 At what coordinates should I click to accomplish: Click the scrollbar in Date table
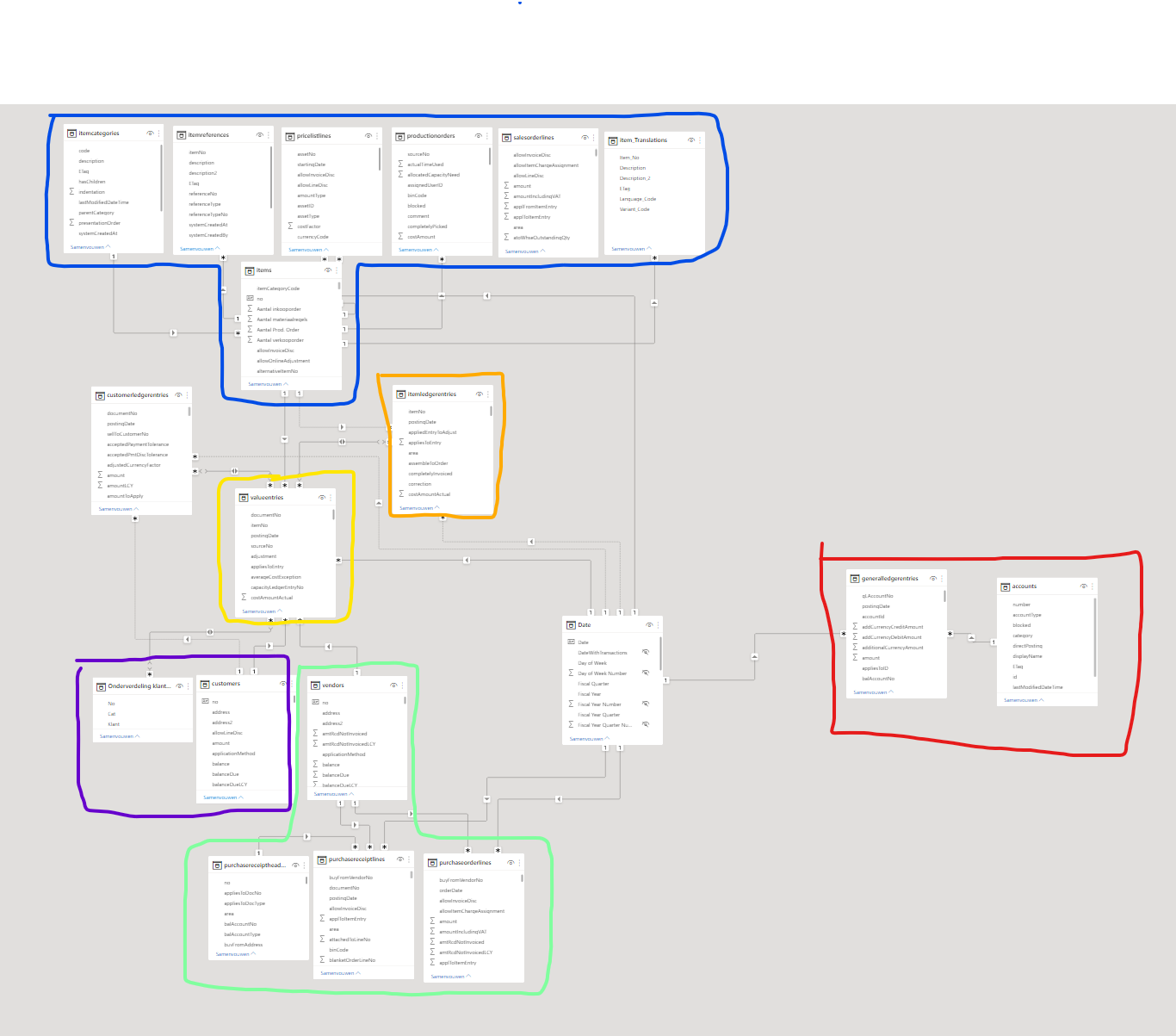point(660,654)
